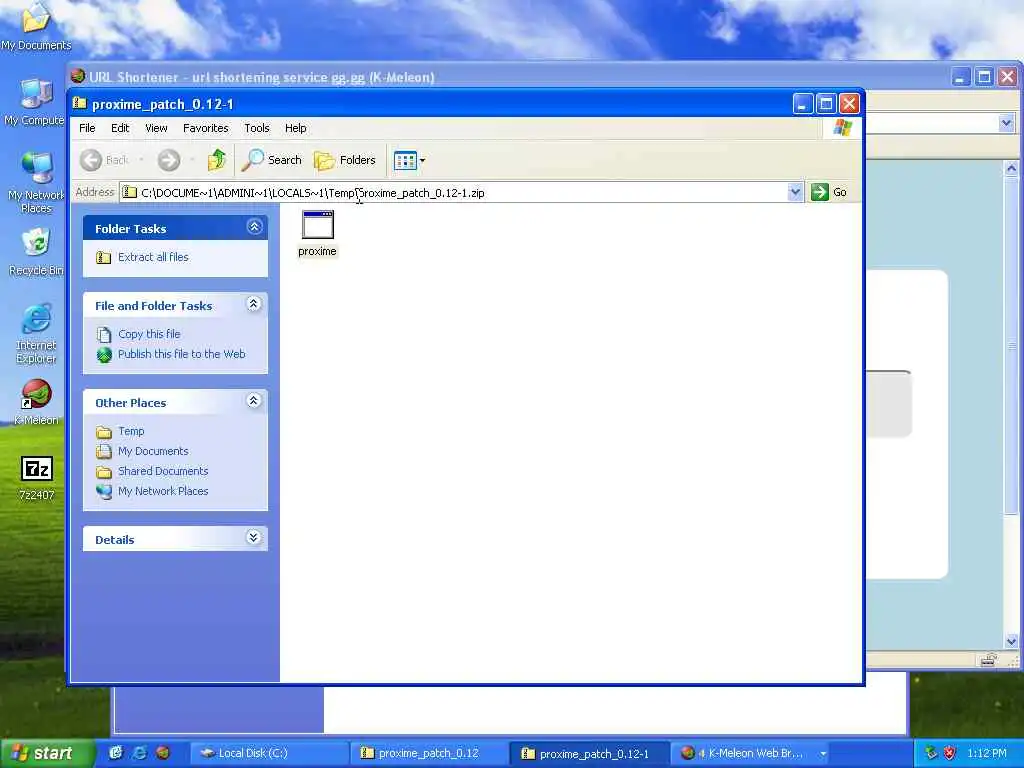
Task: Click Publish this file to the Web
Action: 182,354
